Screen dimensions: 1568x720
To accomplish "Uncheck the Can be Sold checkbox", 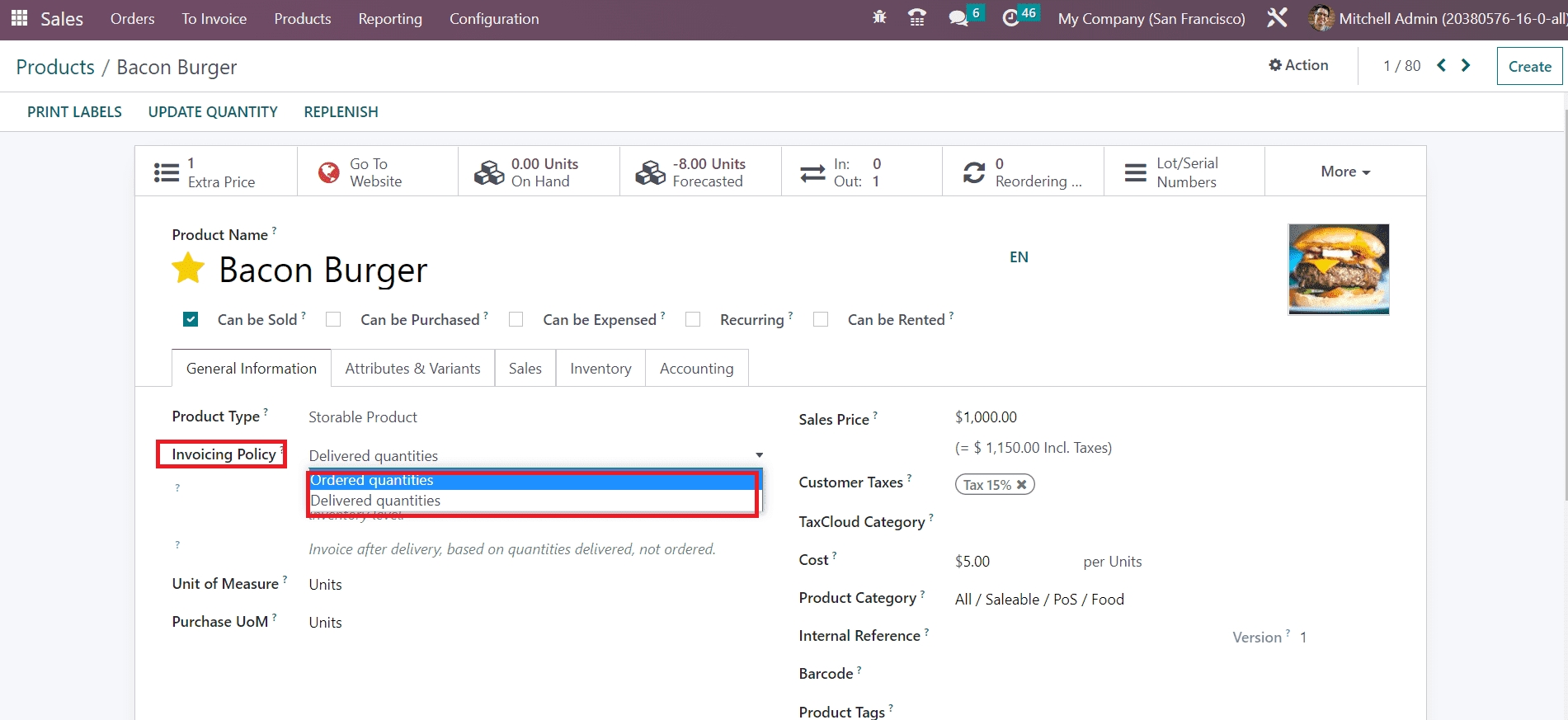I will coord(191,319).
